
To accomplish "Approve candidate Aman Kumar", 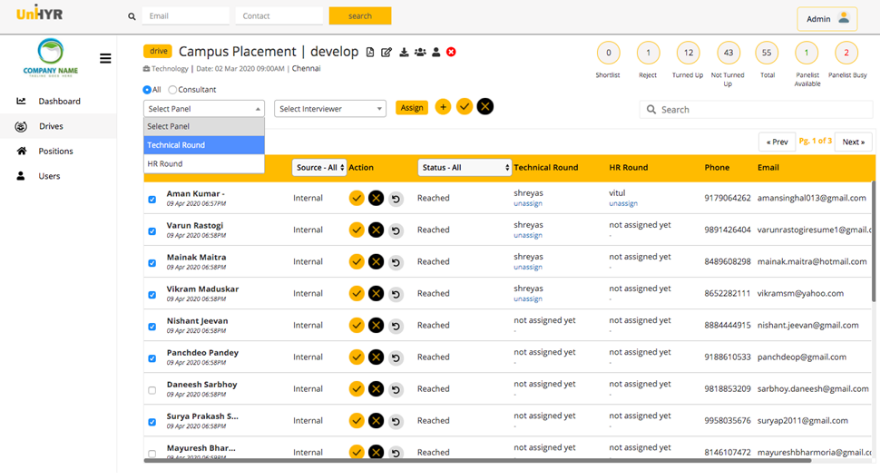I will tap(356, 198).
